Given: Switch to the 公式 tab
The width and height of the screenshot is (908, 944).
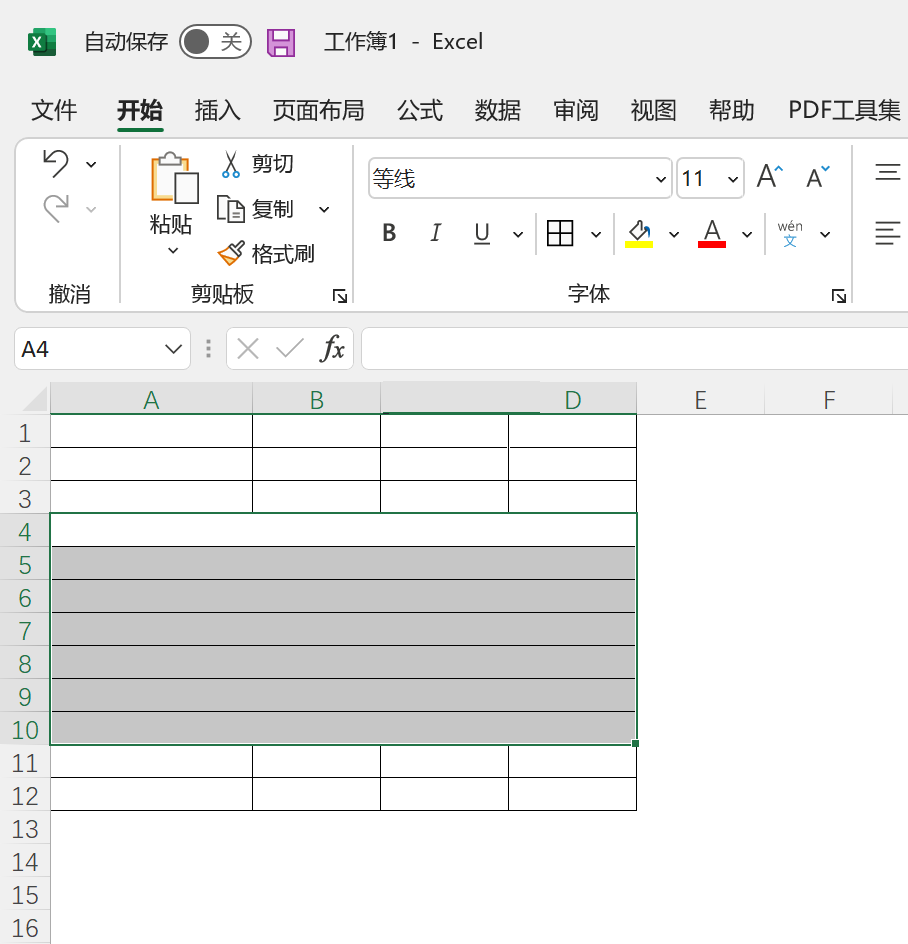Looking at the screenshot, I should (420, 110).
